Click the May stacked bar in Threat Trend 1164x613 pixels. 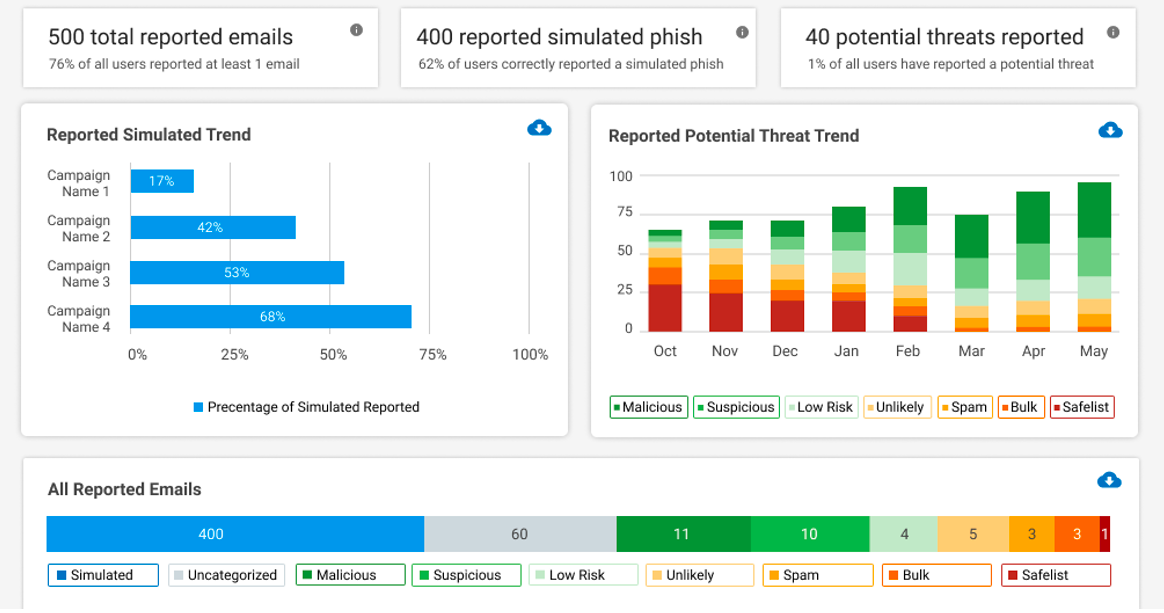[x=1094, y=257]
